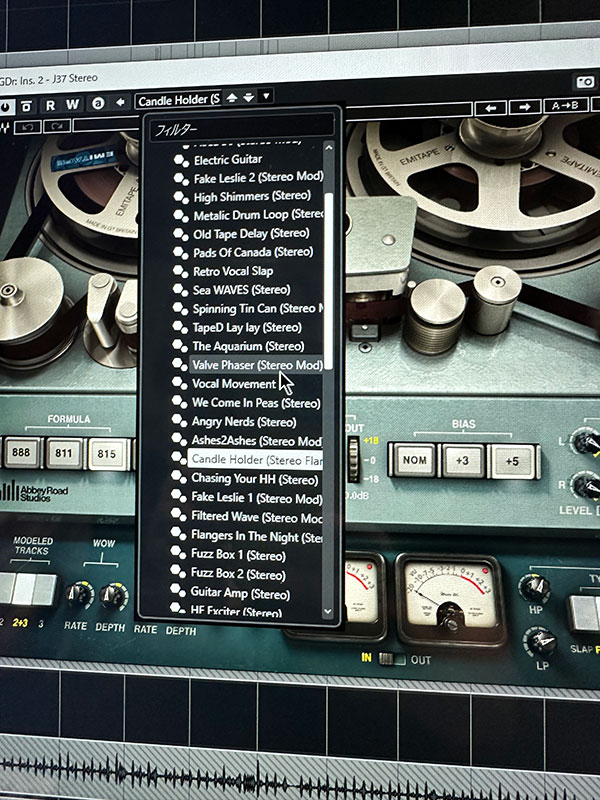This screenshot has width=600, height=800.
Task: Open the Candle Holder preset name box
Action: click(x=178, y=100)
